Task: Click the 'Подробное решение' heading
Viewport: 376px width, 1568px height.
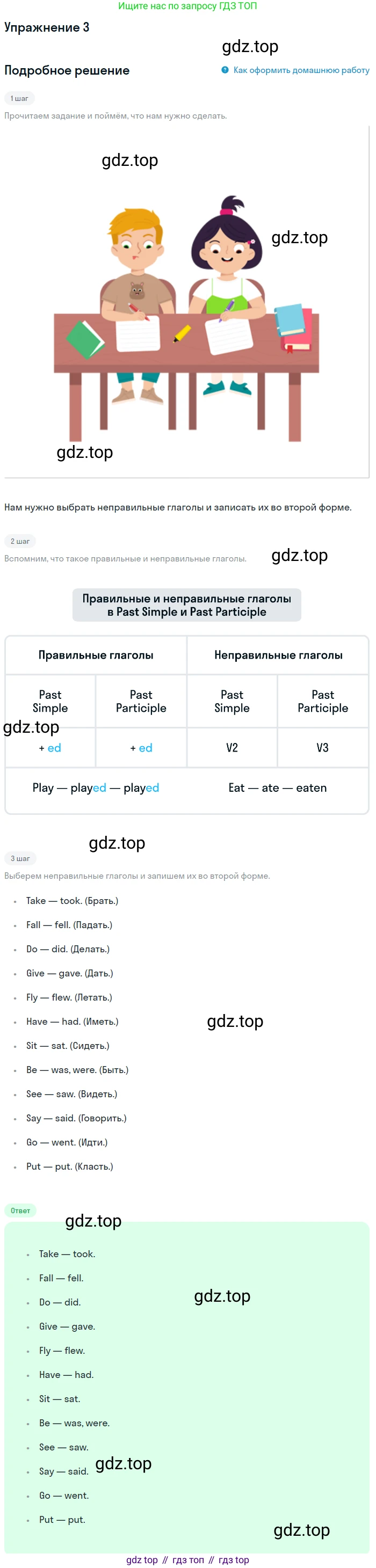Action: point(67,70)
